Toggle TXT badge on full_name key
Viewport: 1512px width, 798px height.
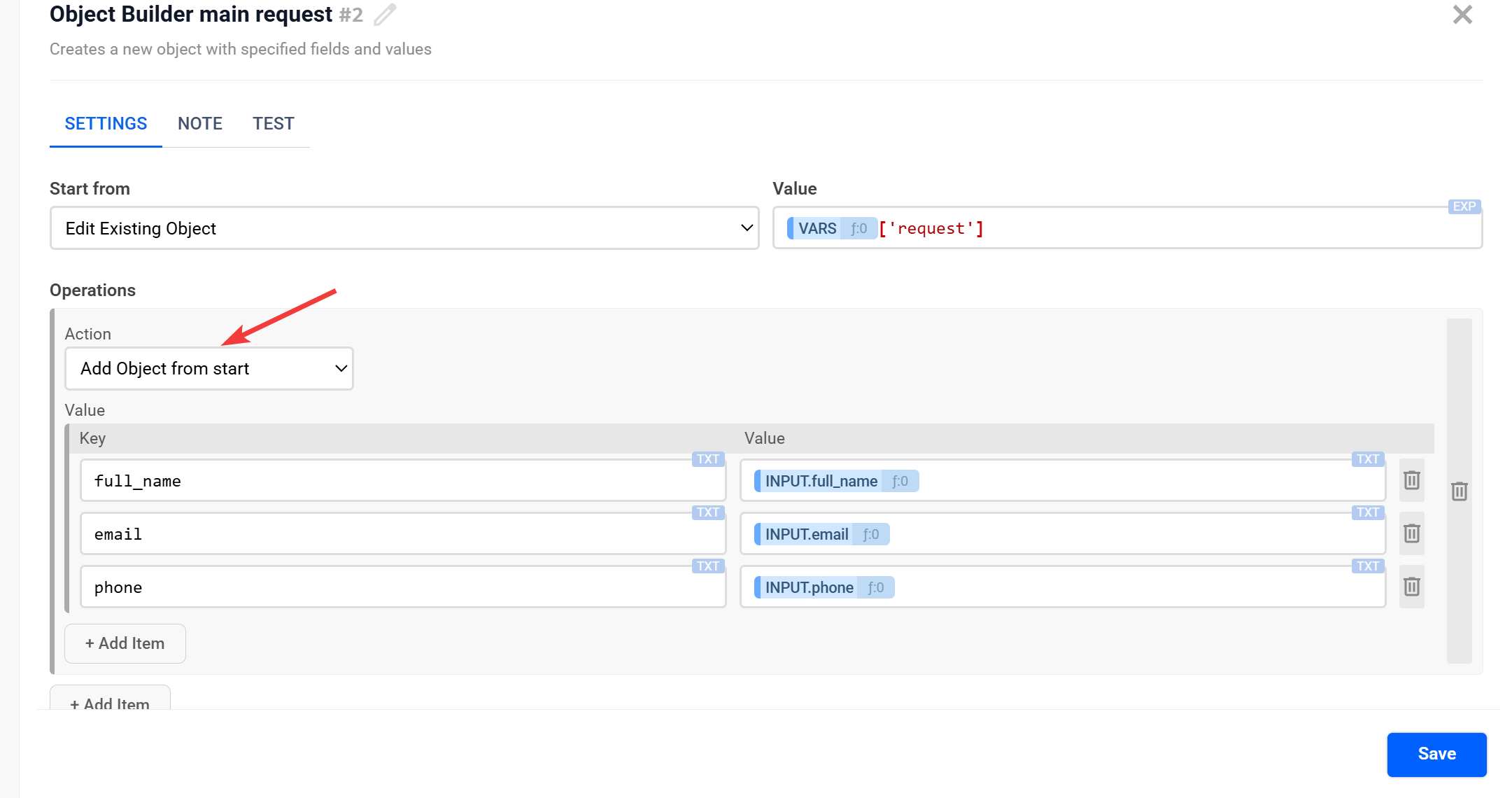707,459
